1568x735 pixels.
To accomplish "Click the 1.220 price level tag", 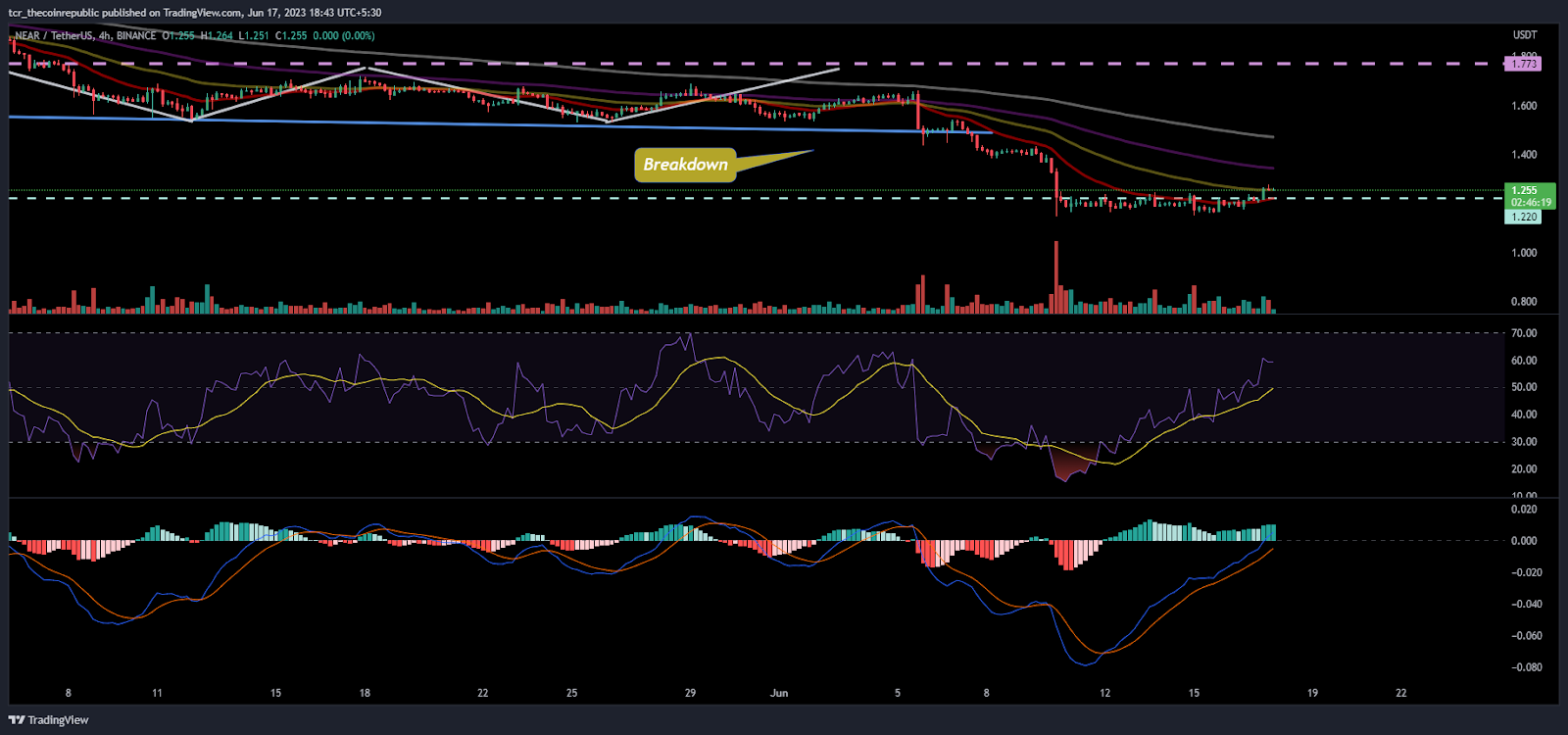I will 1523,217.
